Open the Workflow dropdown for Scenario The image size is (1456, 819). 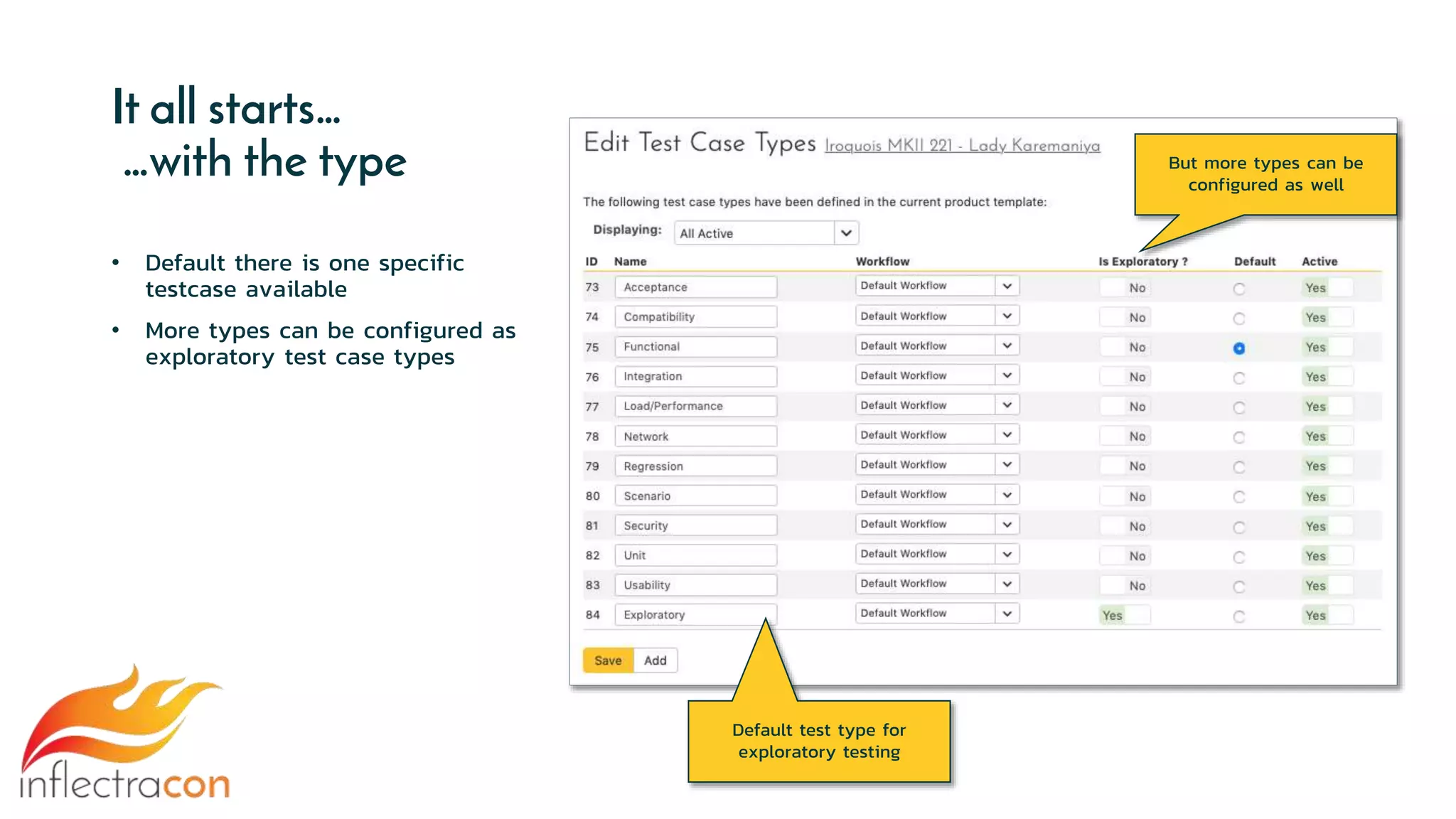point(937,495)
